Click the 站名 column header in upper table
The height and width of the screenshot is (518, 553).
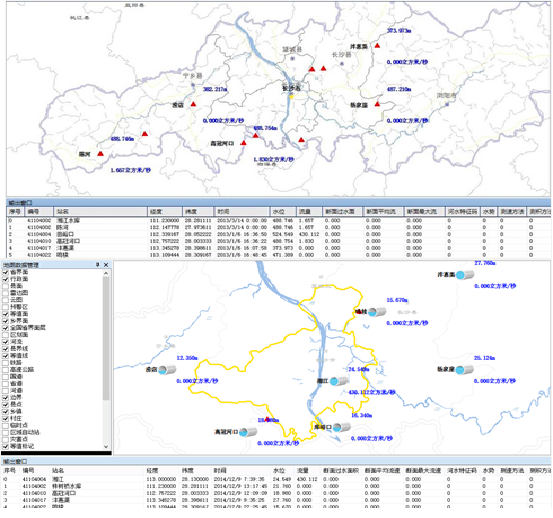100,212
